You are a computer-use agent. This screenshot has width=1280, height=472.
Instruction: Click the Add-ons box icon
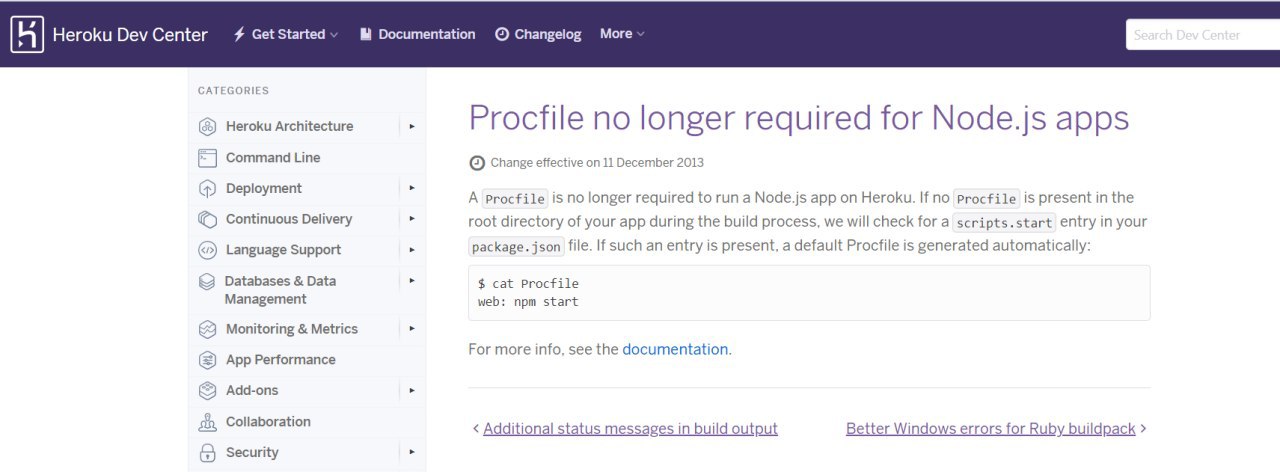(207, 391)
